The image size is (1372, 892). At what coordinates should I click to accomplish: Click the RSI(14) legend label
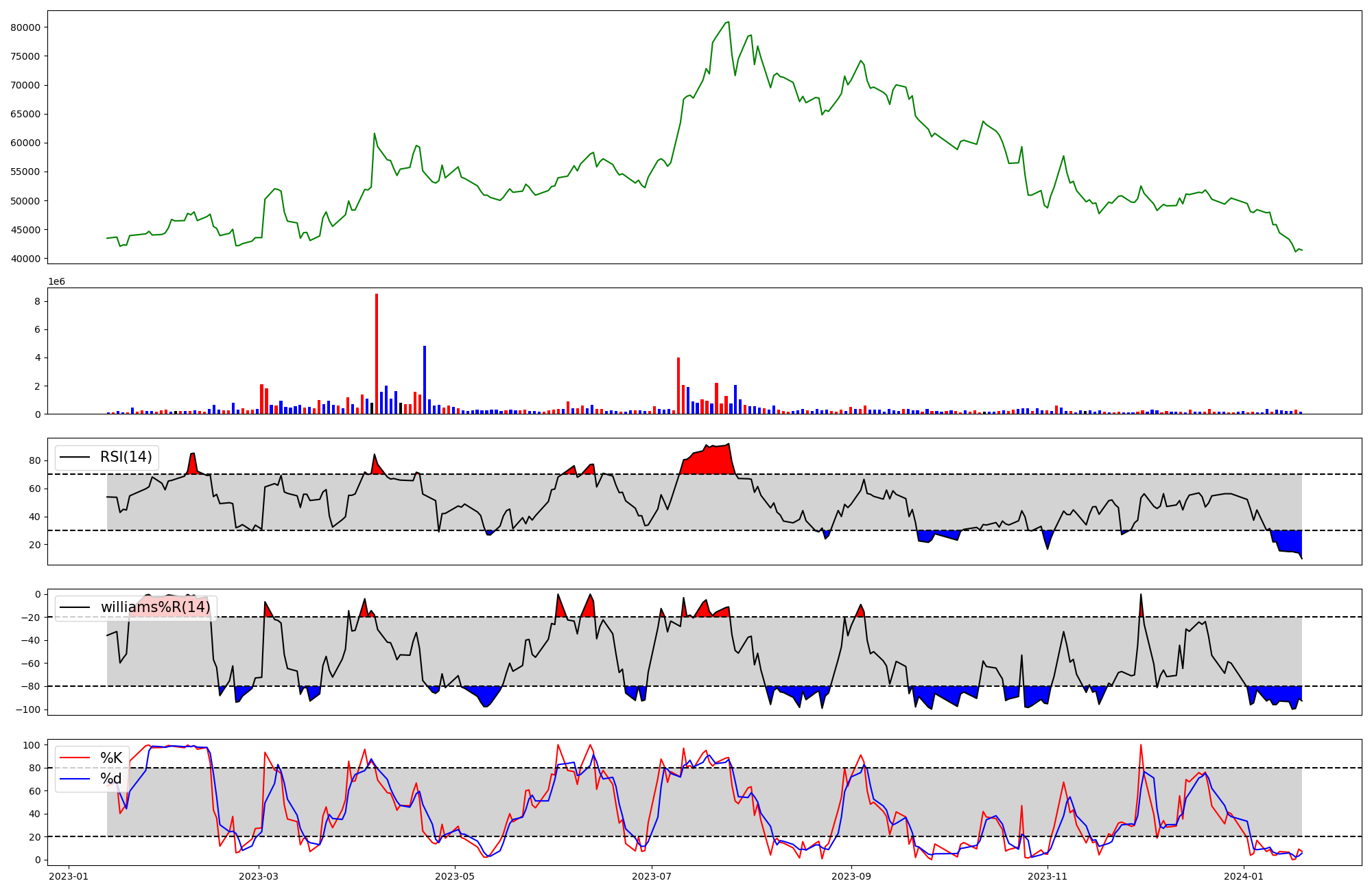coord(126,457)
